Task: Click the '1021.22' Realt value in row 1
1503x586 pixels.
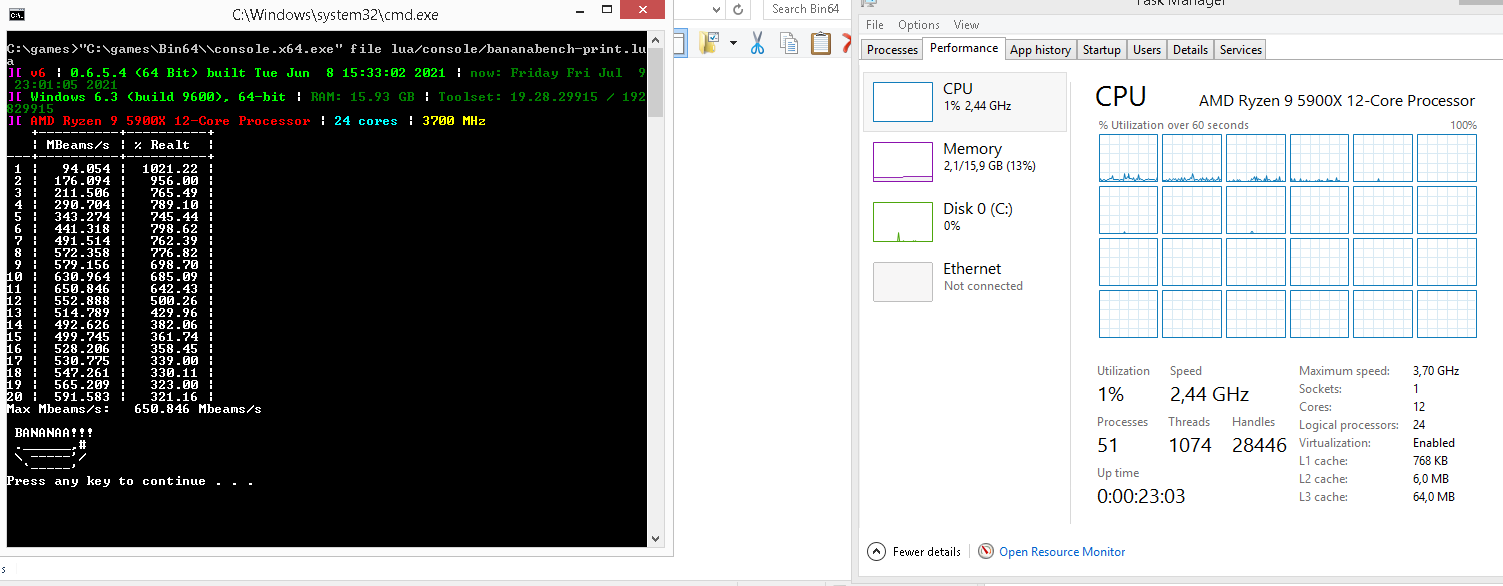Action: tap(170, 169)
